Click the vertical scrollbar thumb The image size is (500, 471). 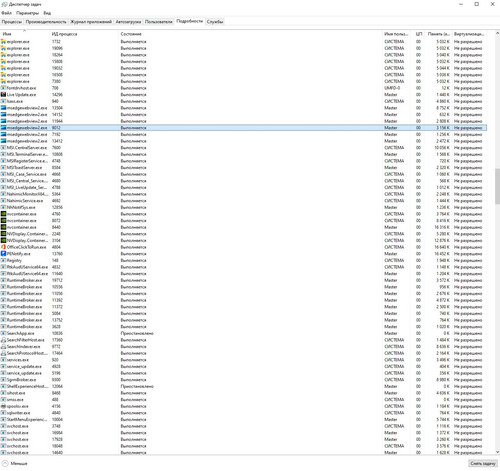point(497,186)
